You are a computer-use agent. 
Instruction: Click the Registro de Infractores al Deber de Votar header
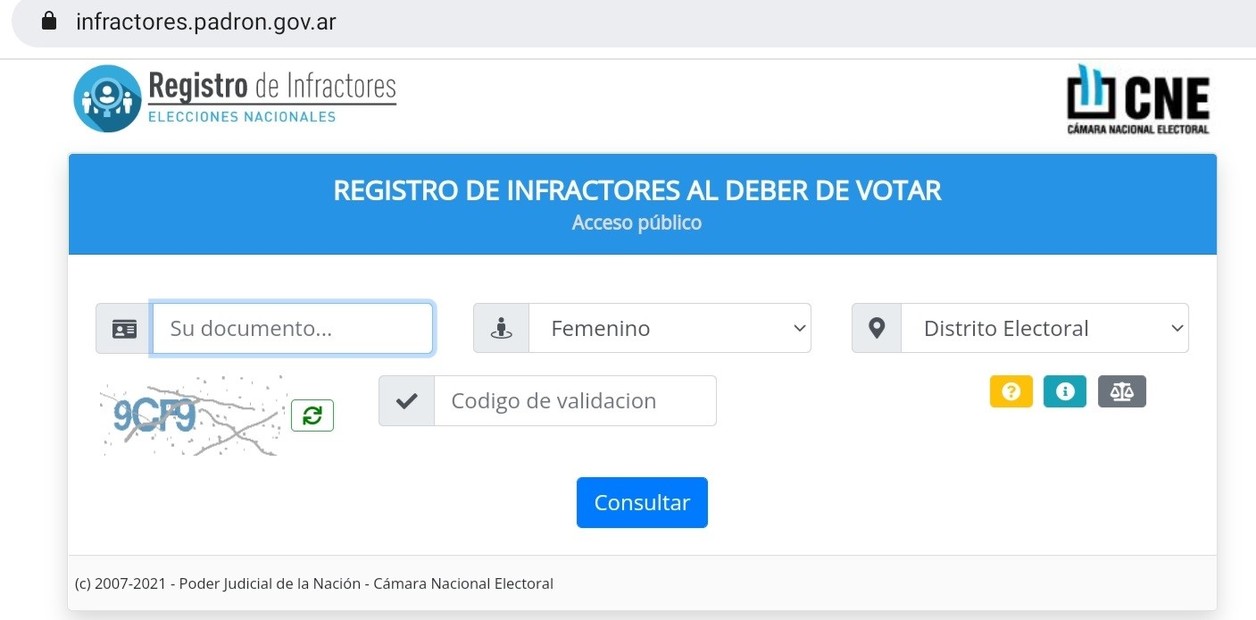point(637,190)
